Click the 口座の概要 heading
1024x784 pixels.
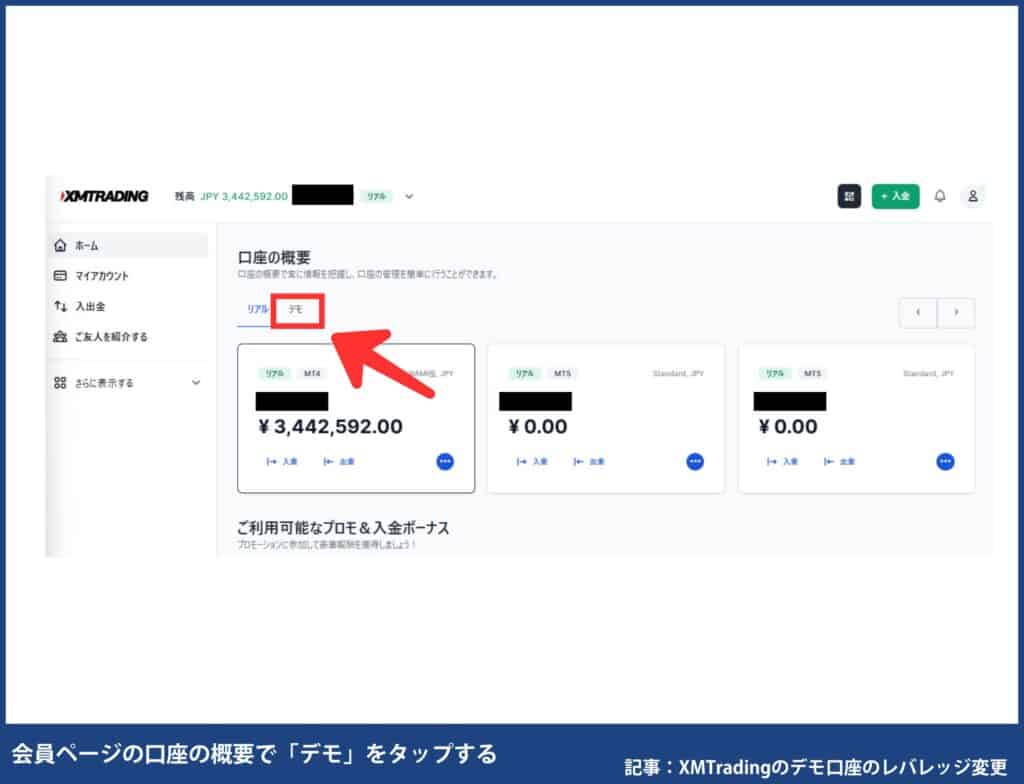pyautogui.click(x=274, y=257)
